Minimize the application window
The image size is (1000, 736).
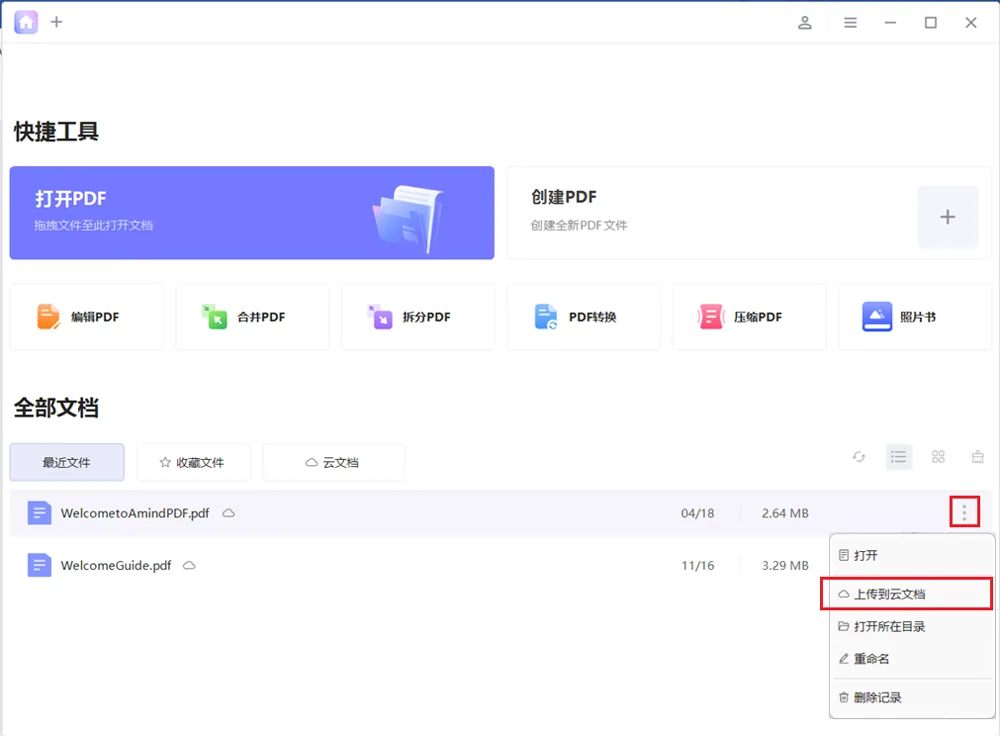[890, 23]
